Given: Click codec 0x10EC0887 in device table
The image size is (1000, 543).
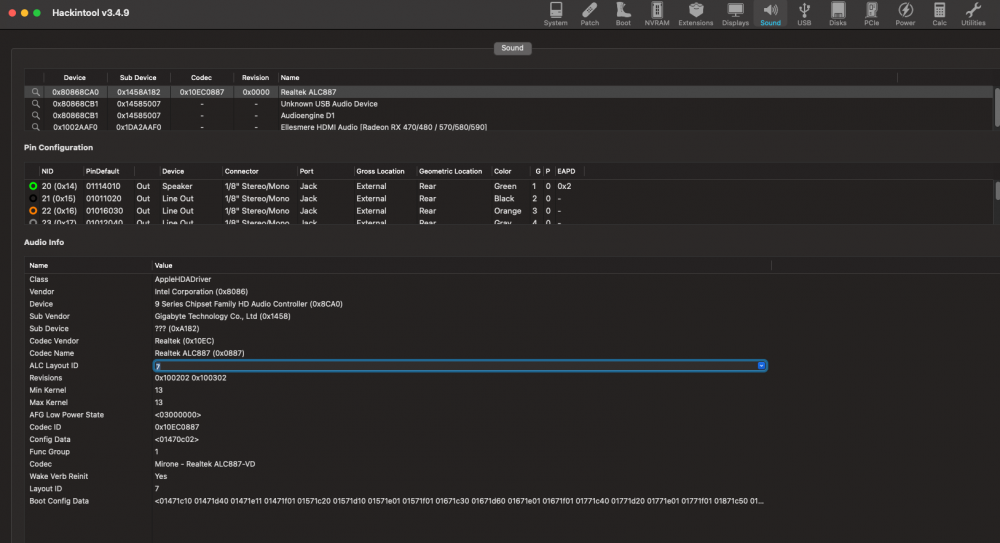Looking at the screenshot, I should click(202, 92).
